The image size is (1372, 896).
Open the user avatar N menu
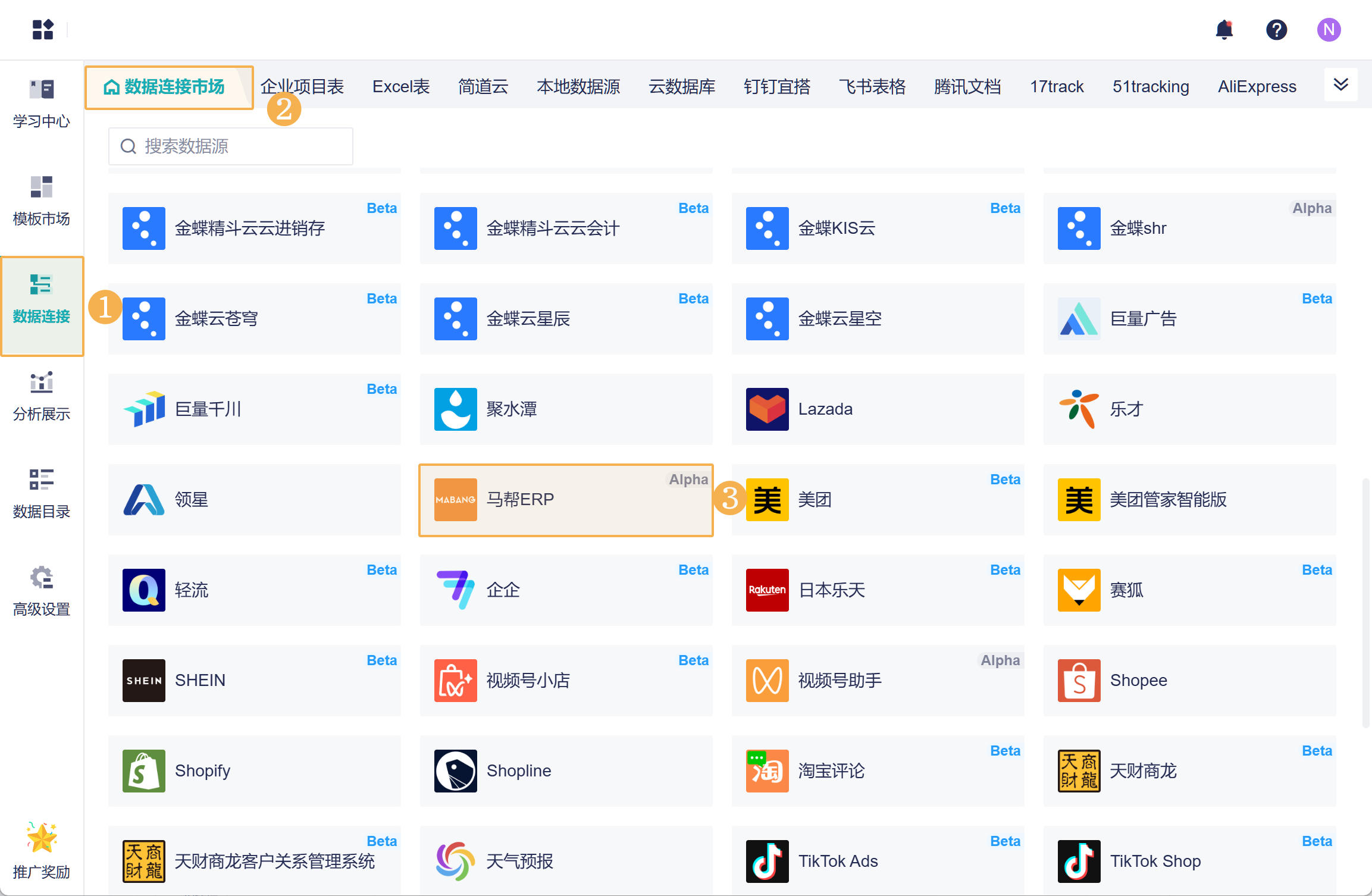point(1328,29)
